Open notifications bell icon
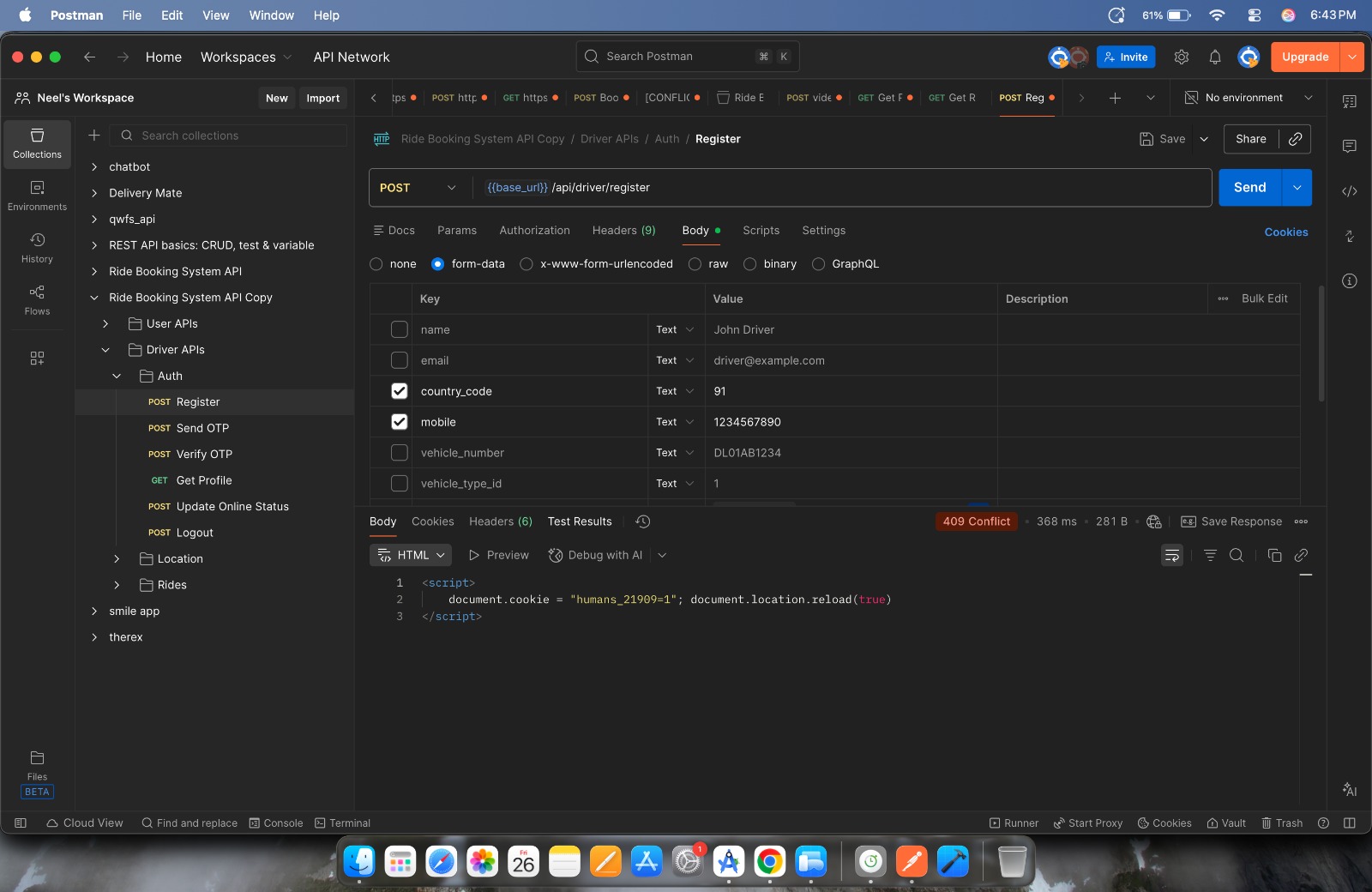 point(1214,57)
